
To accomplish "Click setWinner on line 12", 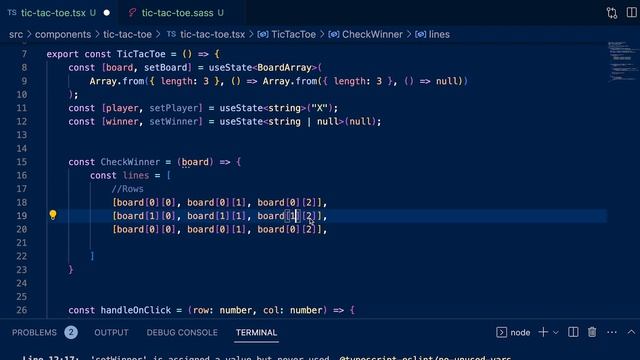I will pyautogui.click(x=173, y=121).
